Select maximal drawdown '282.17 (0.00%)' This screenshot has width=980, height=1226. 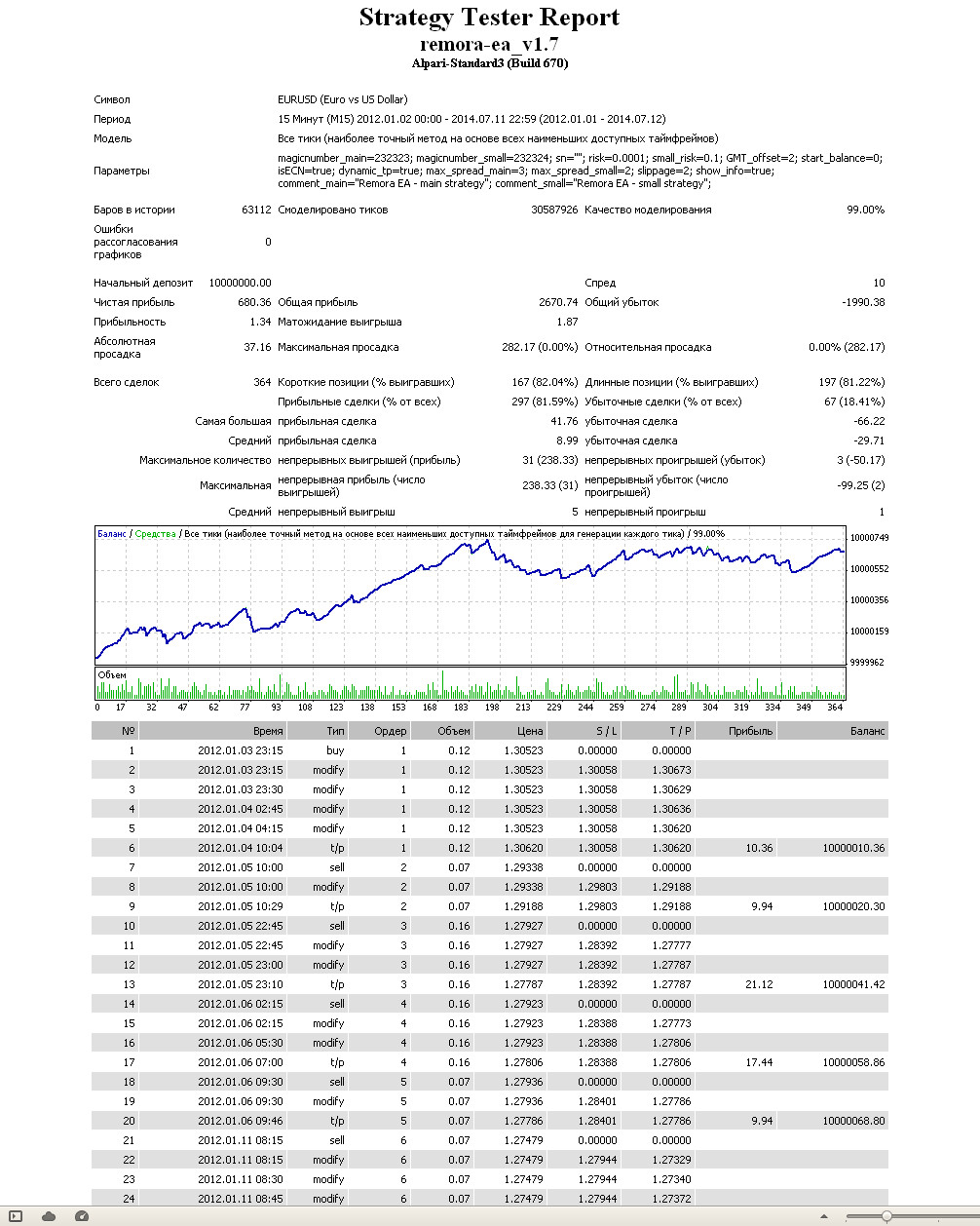point(541,347)
